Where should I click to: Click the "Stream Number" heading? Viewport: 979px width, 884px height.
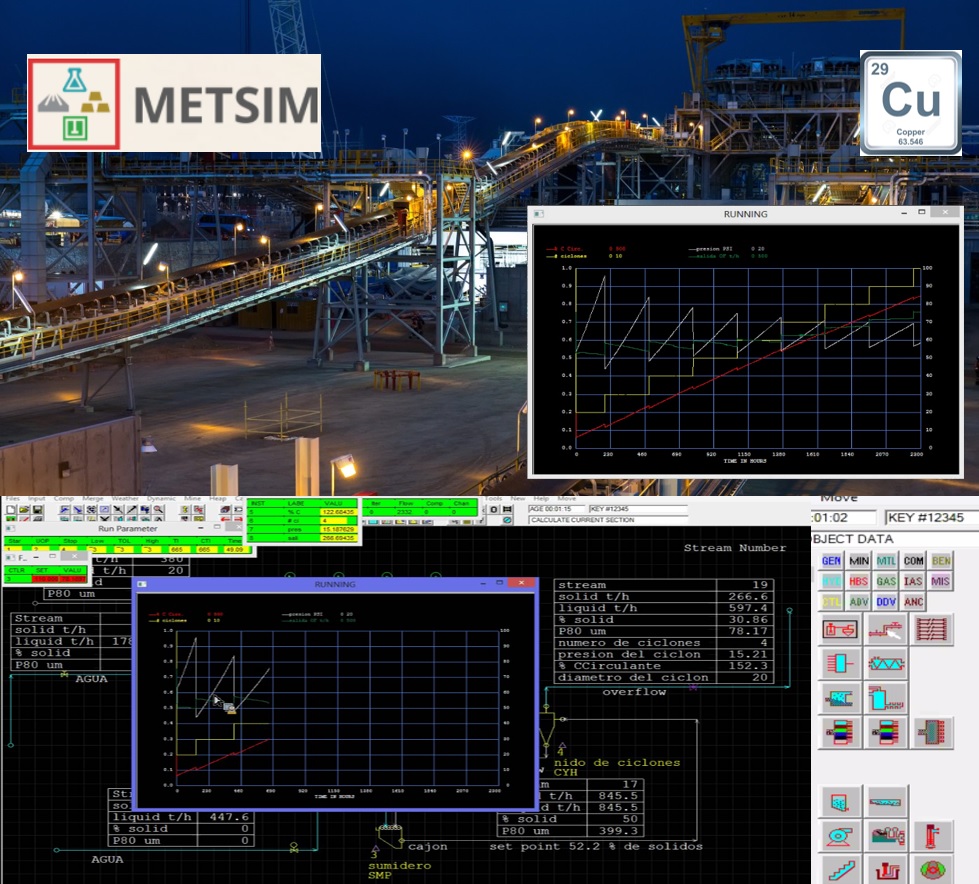[735, 548]
